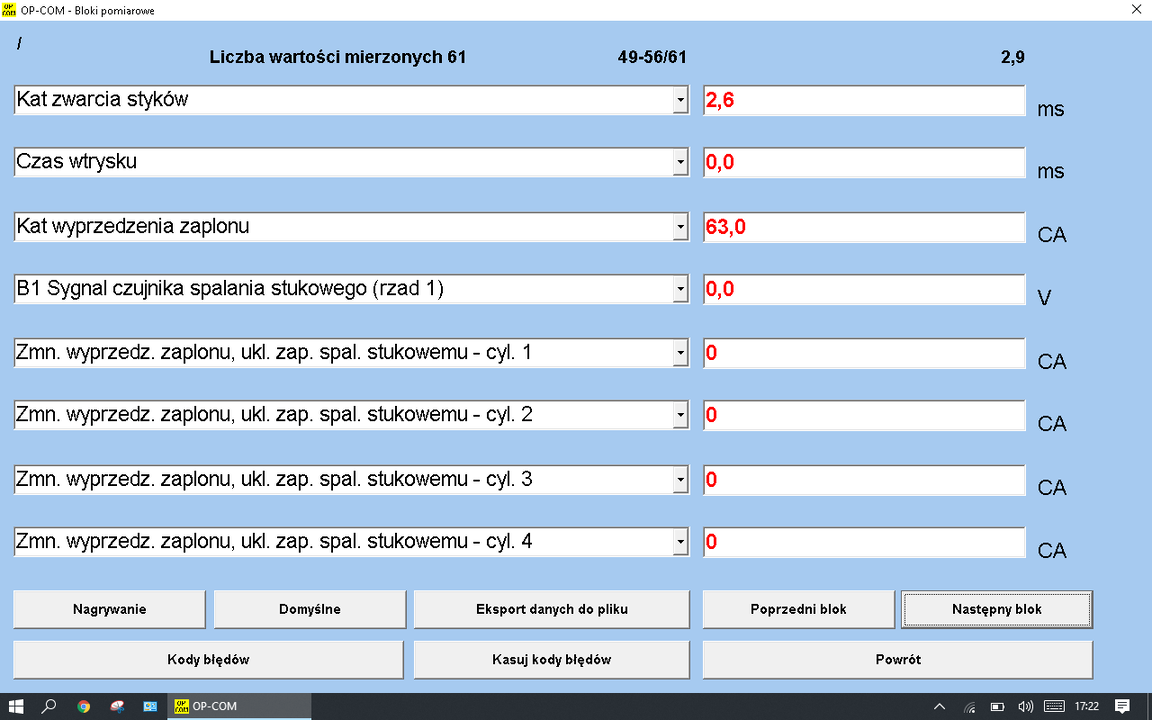
Task: Open the 'Czas wtrysku' dropdown arrow
Action: 680,162
